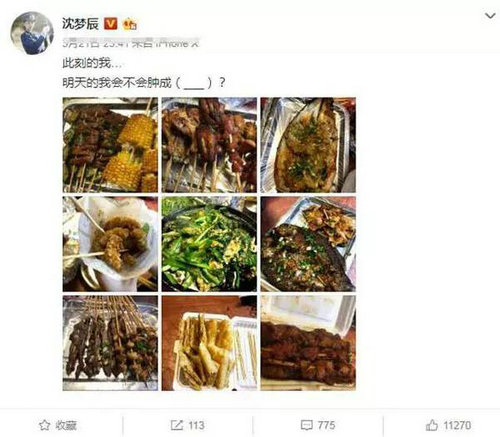This screenshot has width=500, height=437.
Task: Click the repost share icon
Action: coord(177,425)
